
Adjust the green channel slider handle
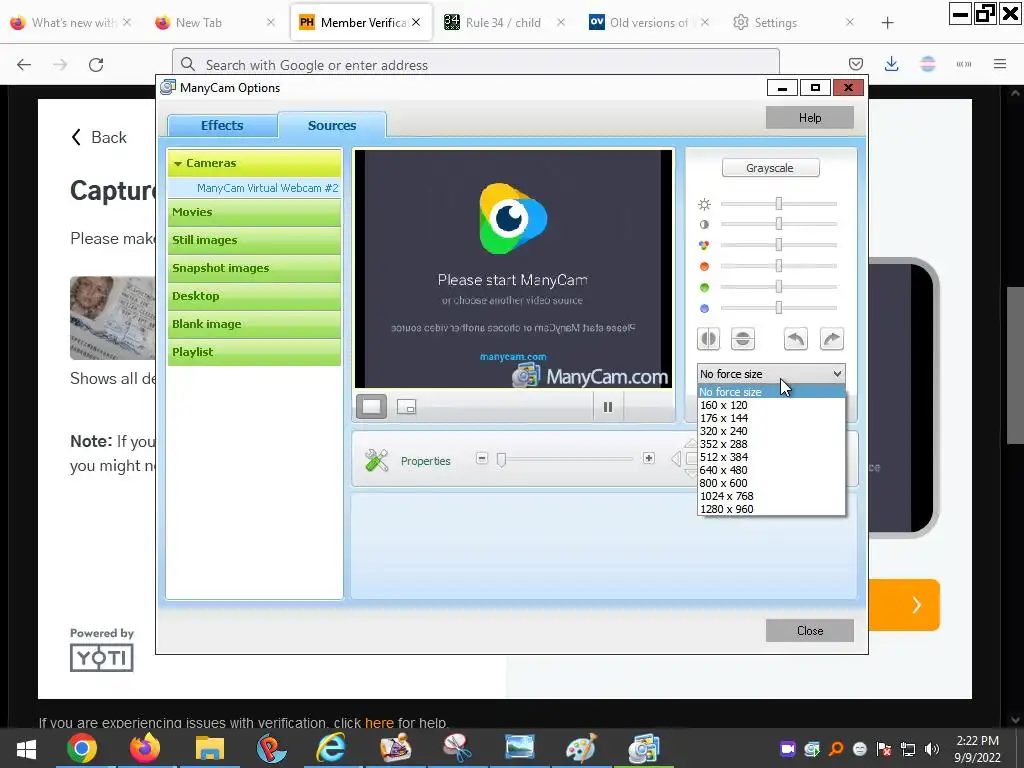click(778, 287)
